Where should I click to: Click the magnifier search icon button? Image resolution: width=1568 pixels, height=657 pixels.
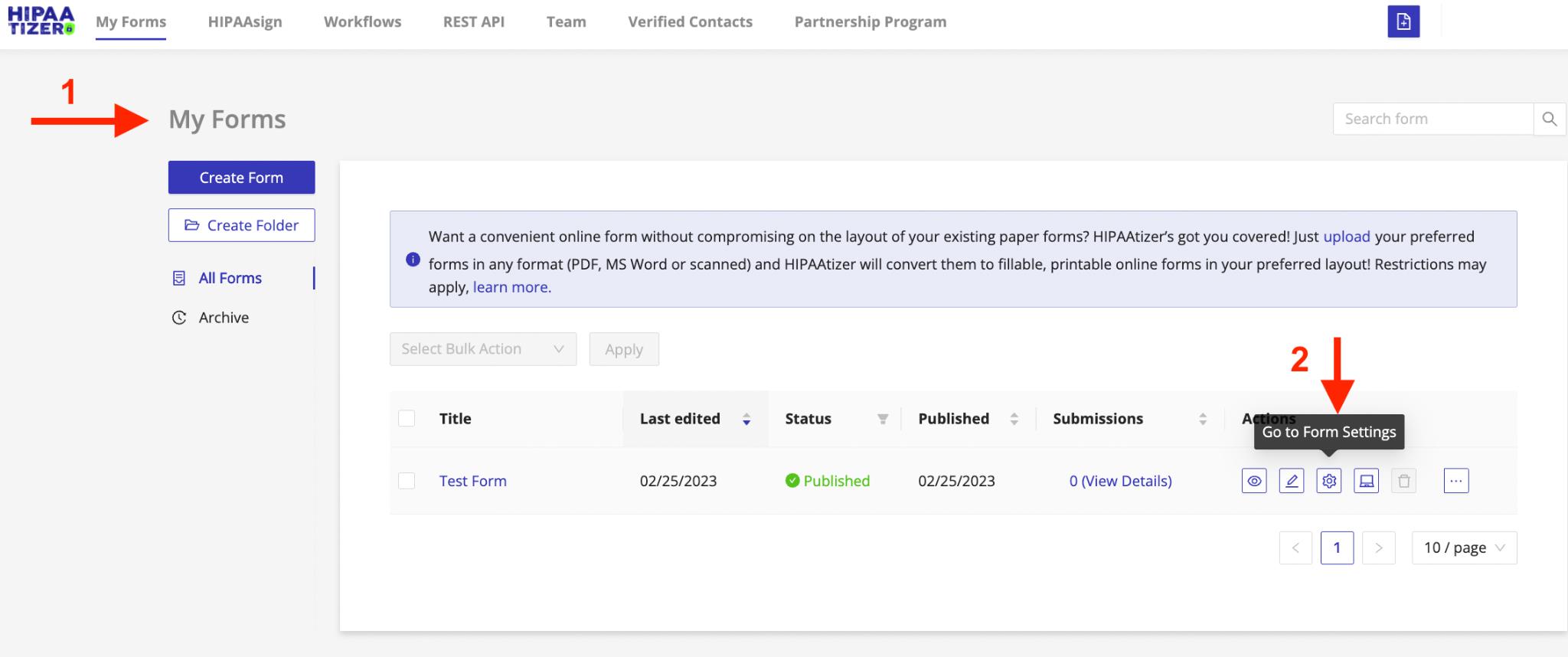tap(1550, 119)
